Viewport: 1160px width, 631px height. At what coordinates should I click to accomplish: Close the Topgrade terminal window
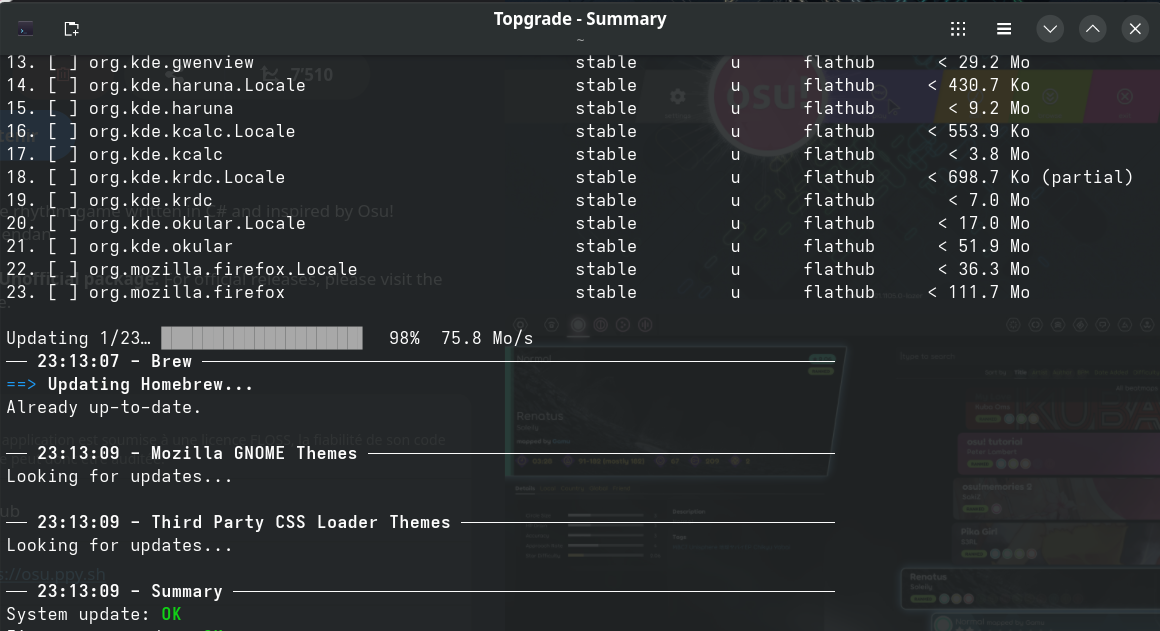(1135, 29)
